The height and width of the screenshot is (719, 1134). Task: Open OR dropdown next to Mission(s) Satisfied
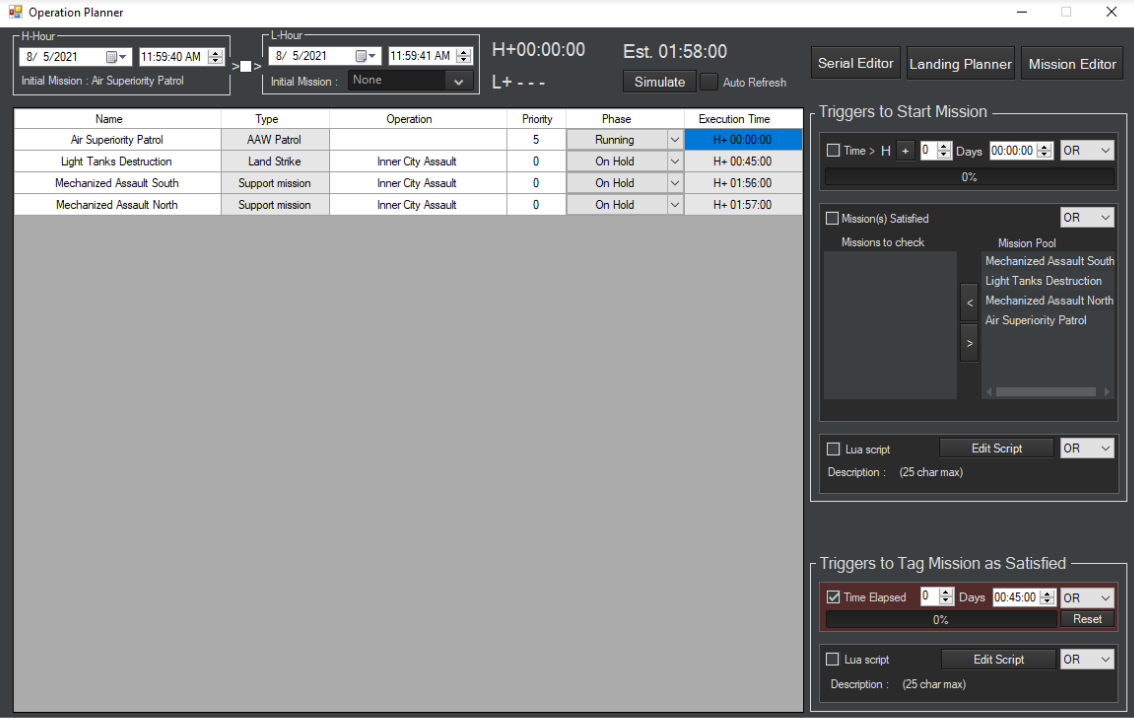tap(1087, 218)
